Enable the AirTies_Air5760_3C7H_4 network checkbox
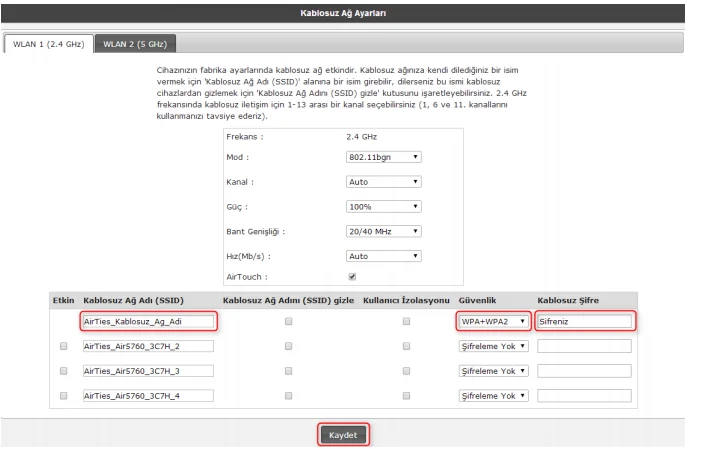This screenshot has height=449, width=711. tap(66, 394)
